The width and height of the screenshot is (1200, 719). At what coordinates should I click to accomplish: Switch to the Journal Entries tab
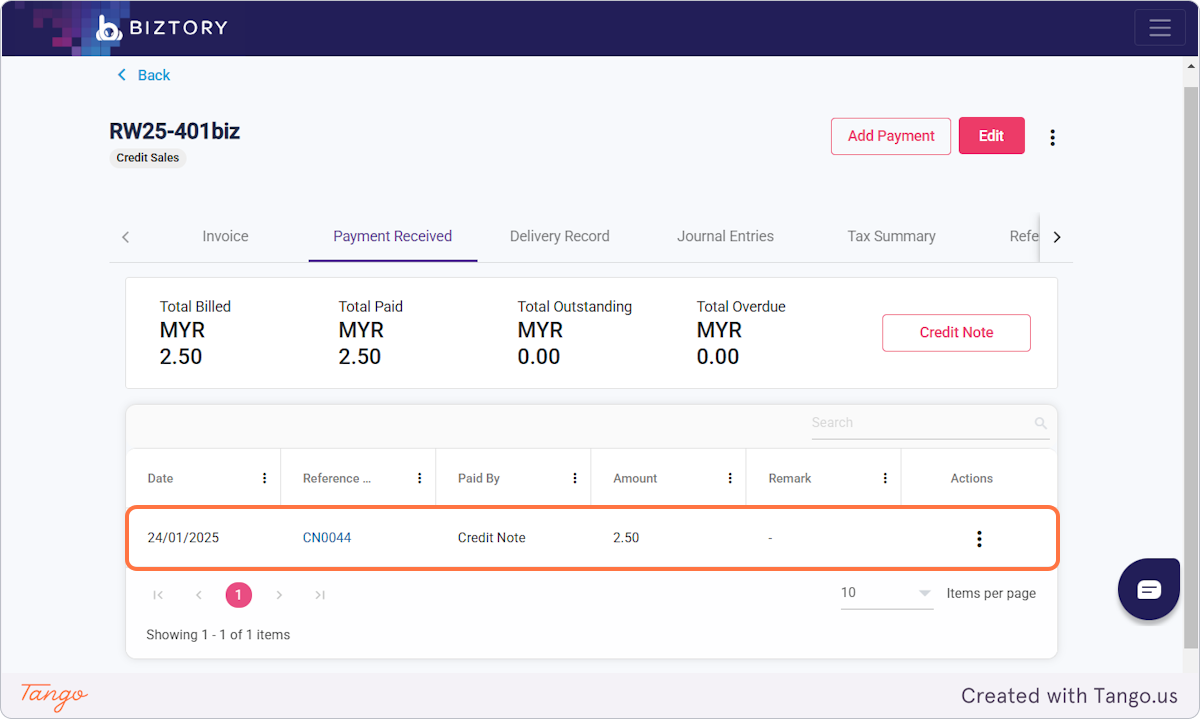pyautogui.click(x=725, y=236)
